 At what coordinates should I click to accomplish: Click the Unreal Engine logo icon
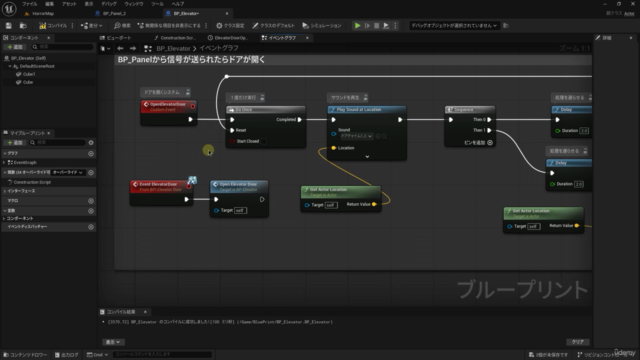[9, 9]
